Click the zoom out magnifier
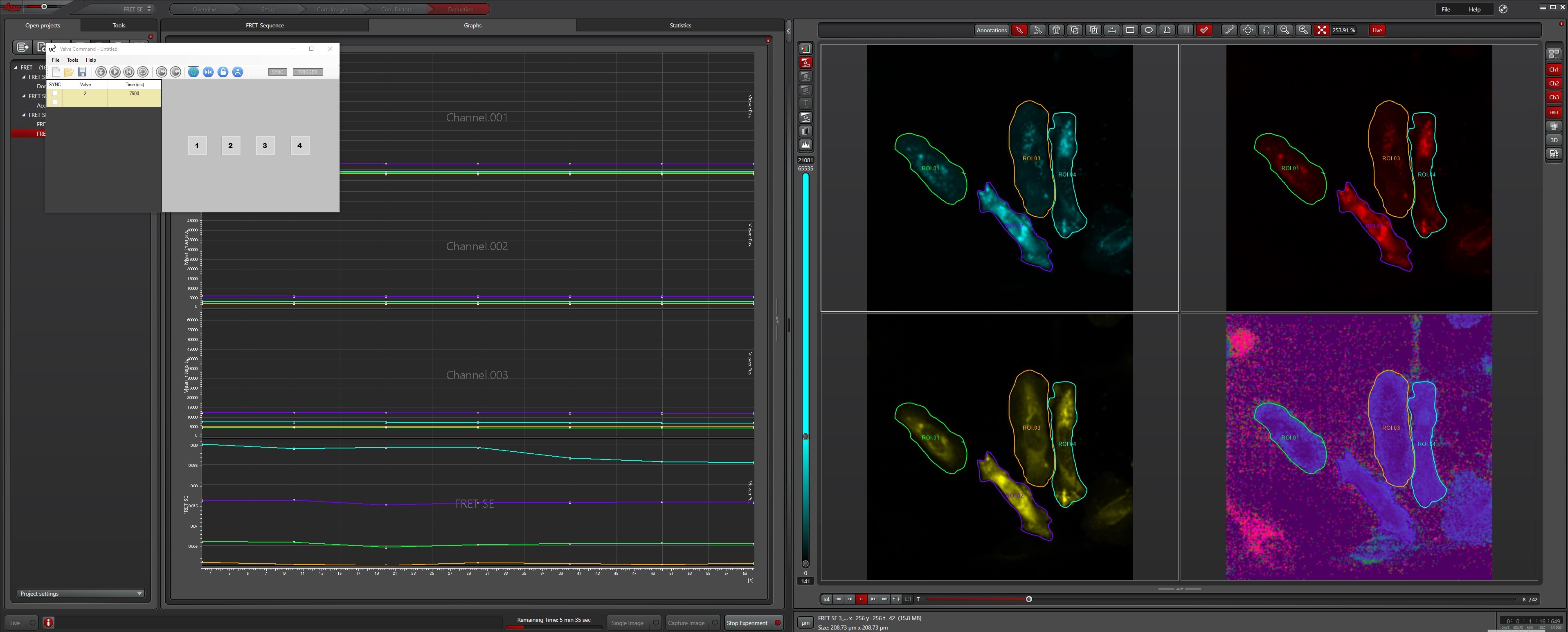 coord(1285,30)
